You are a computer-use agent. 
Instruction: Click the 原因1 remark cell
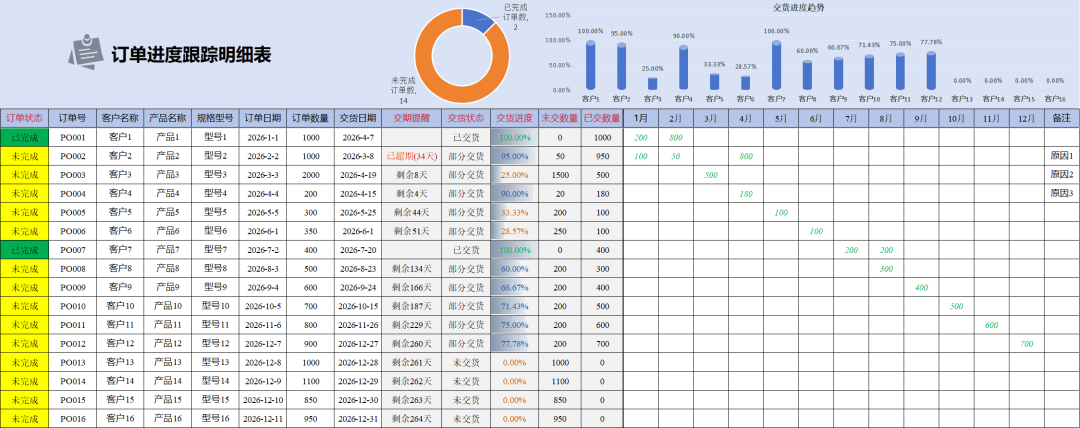coord(1061,156)
